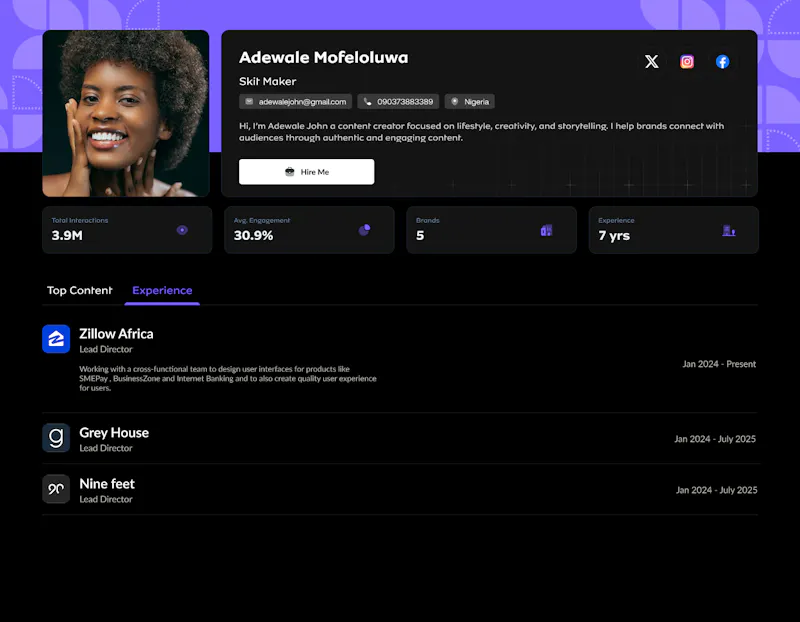The image size is (800, 622).
Task: Open the X (Twitter) profile icon
Action: pos(651,62)
